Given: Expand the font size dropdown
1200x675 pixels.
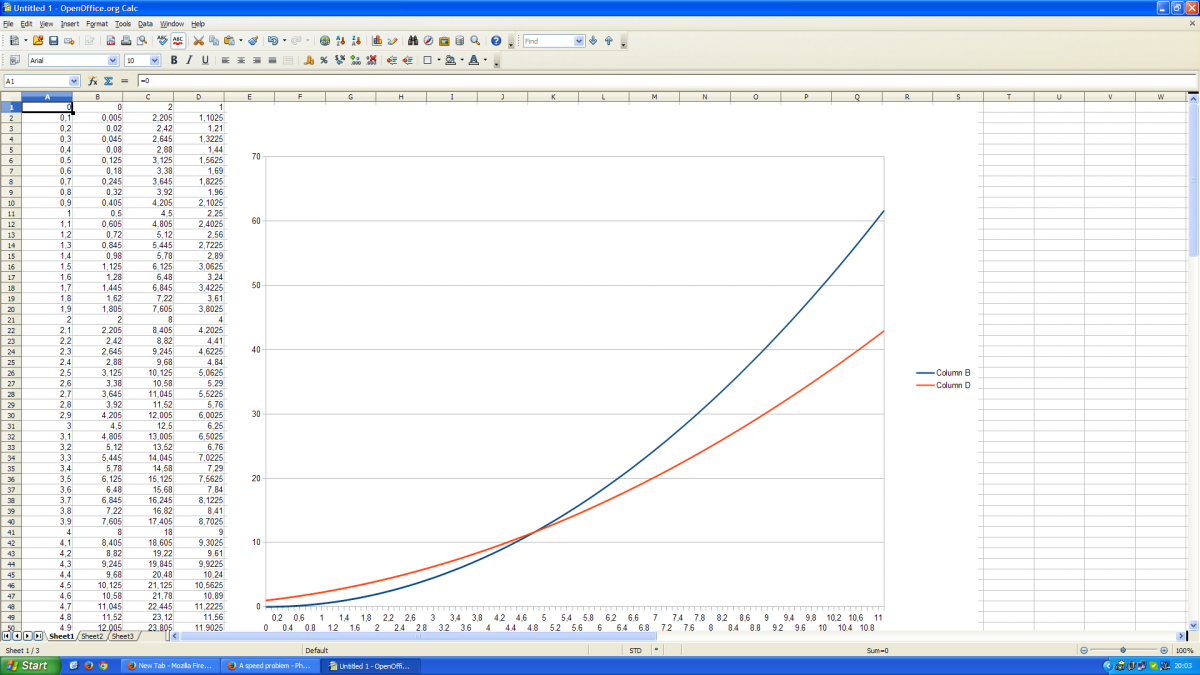Looking at the screenshot, I should 156,61.
